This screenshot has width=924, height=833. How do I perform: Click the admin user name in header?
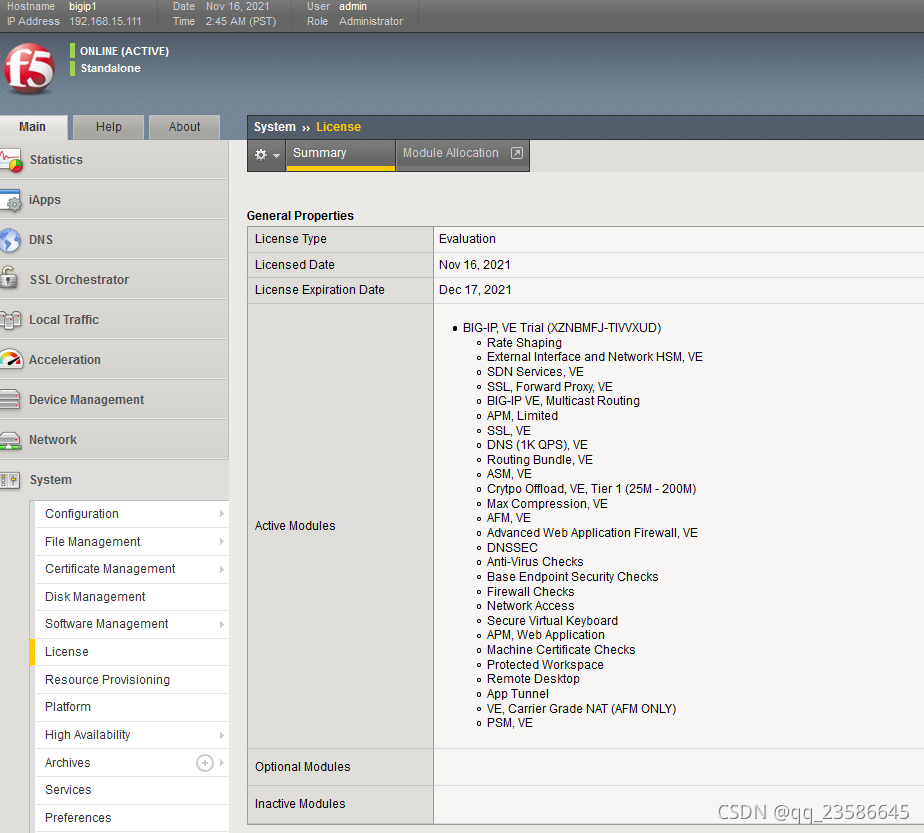click(352, 6)
